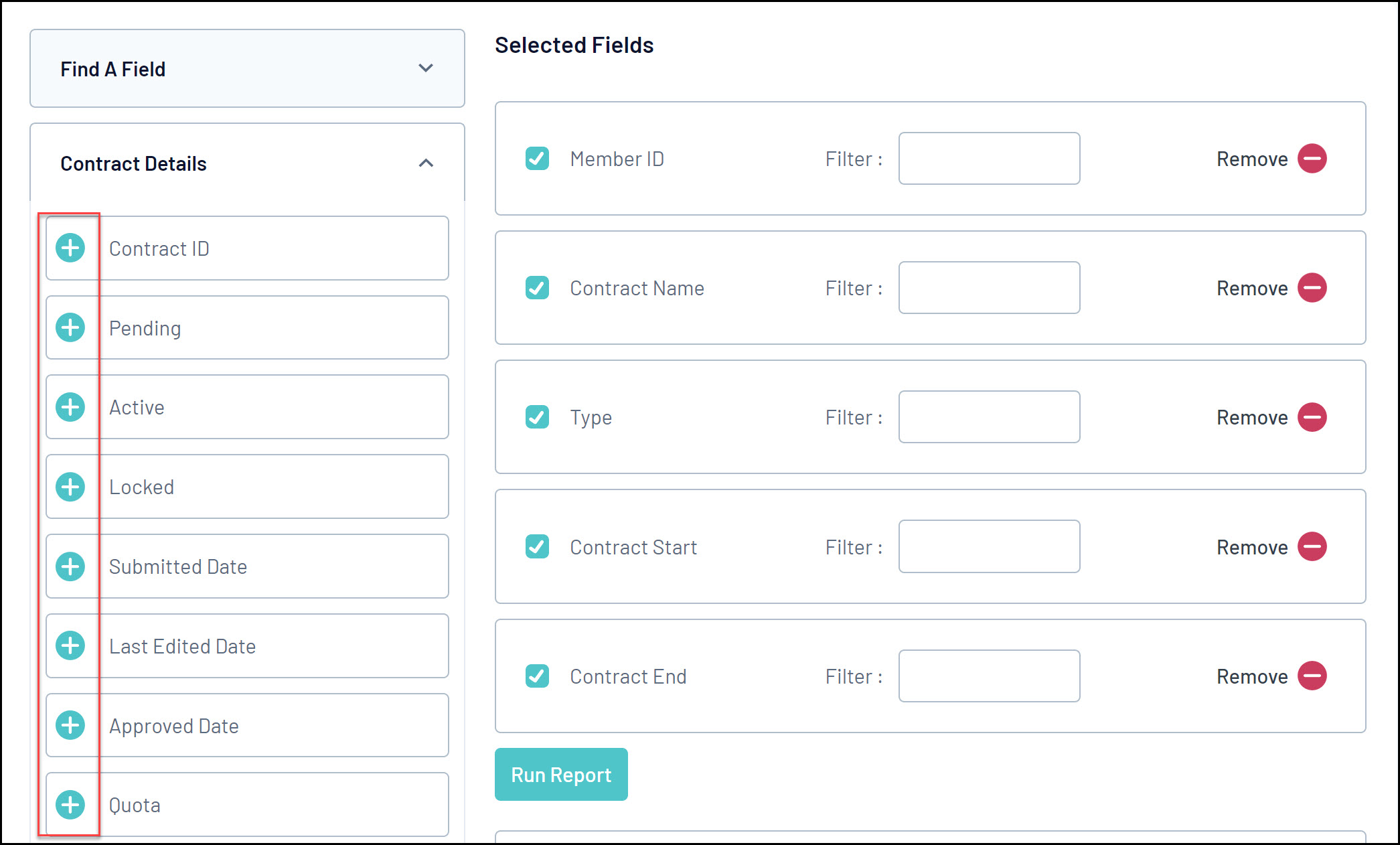Click red minus icon for Contract End
Screen dimensions: 1400x845
pos(1312,676)
